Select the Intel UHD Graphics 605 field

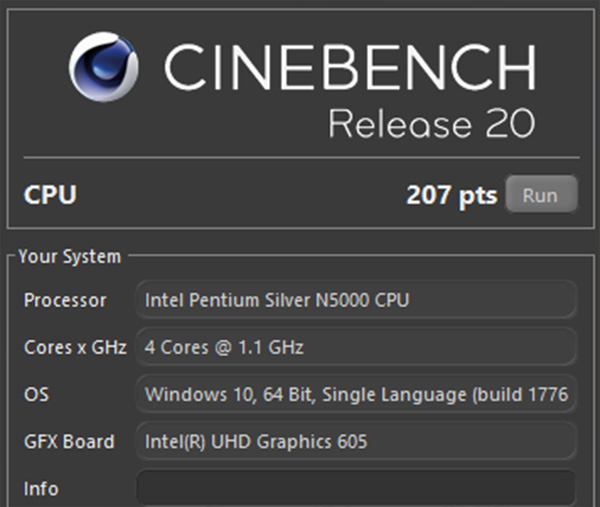pyautogui.click(x=355, y=441)
